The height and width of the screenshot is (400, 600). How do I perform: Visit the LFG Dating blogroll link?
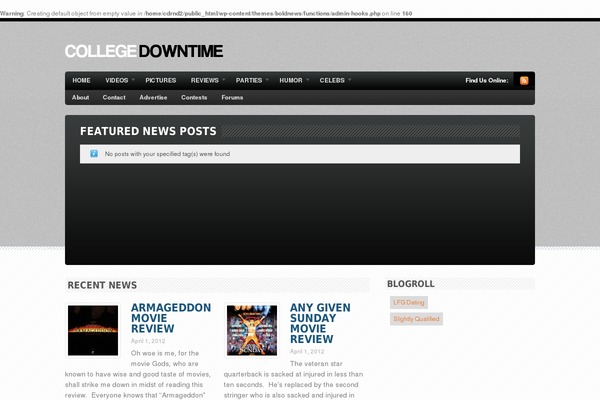tap(409, 302)
